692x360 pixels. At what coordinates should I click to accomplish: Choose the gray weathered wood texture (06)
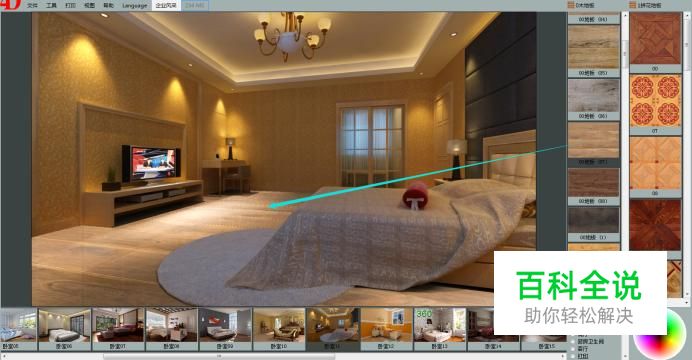[594, 96]
